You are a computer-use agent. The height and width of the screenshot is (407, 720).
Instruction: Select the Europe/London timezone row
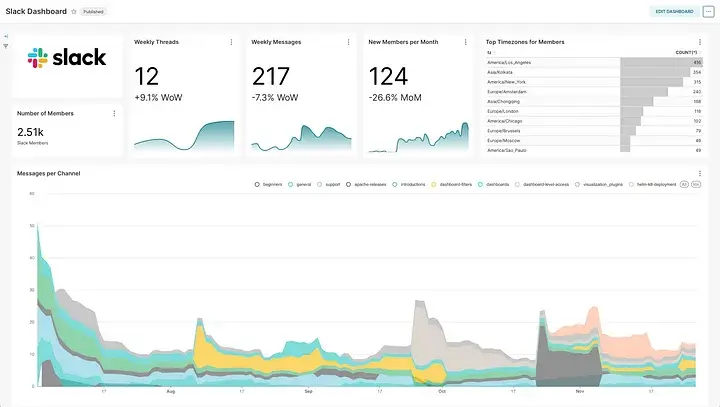[594, 111]
